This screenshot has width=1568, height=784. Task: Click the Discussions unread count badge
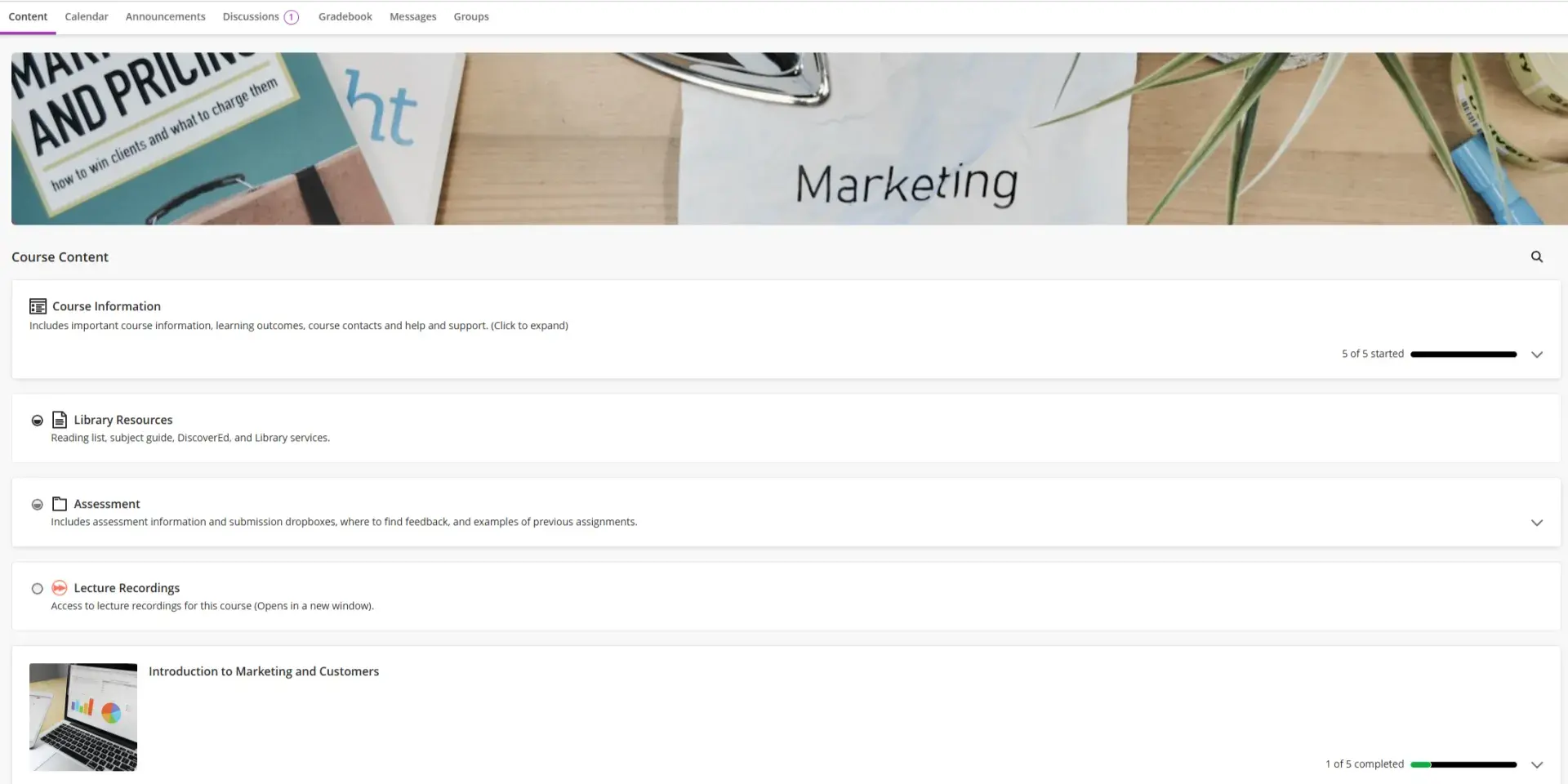pyautogui.click(x=291, y=17)
